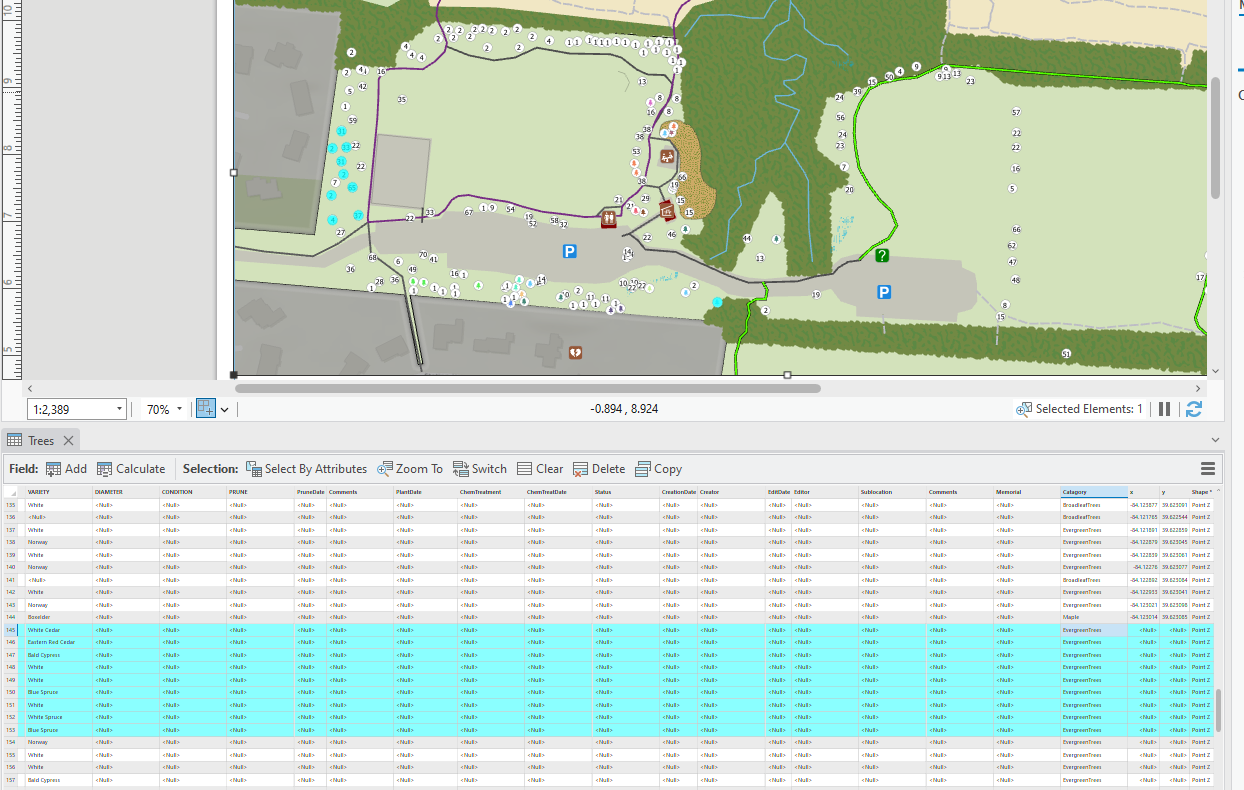
Task: Expand the snapping options arrow
Action: (225, 410)
